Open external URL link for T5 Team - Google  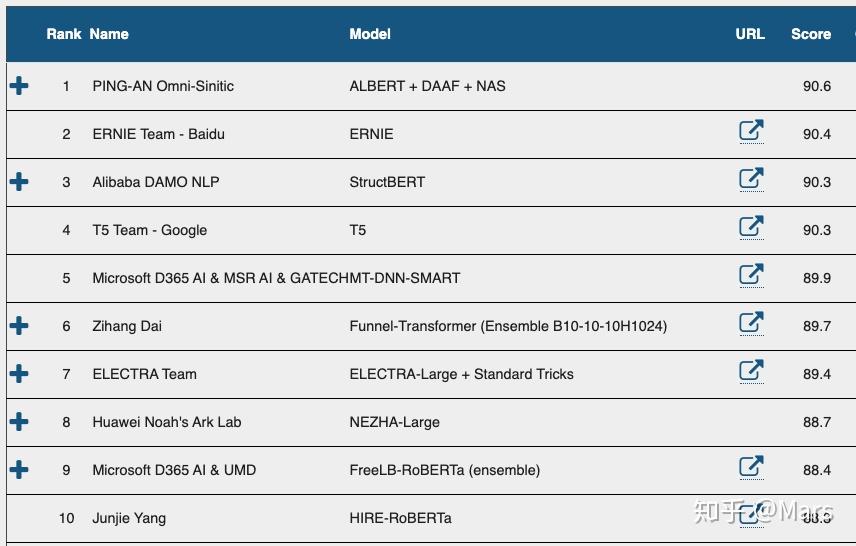tap(750, 228)
